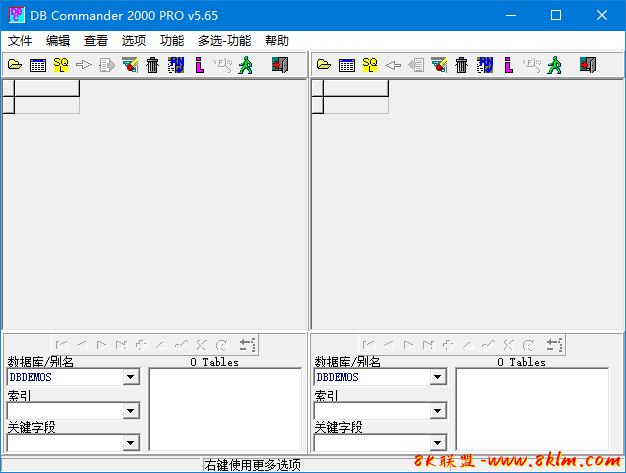The height and width of the screenshot is (473, 626).
Task: Click the open folder icon in right toolbar
Action: pos(323,65)
